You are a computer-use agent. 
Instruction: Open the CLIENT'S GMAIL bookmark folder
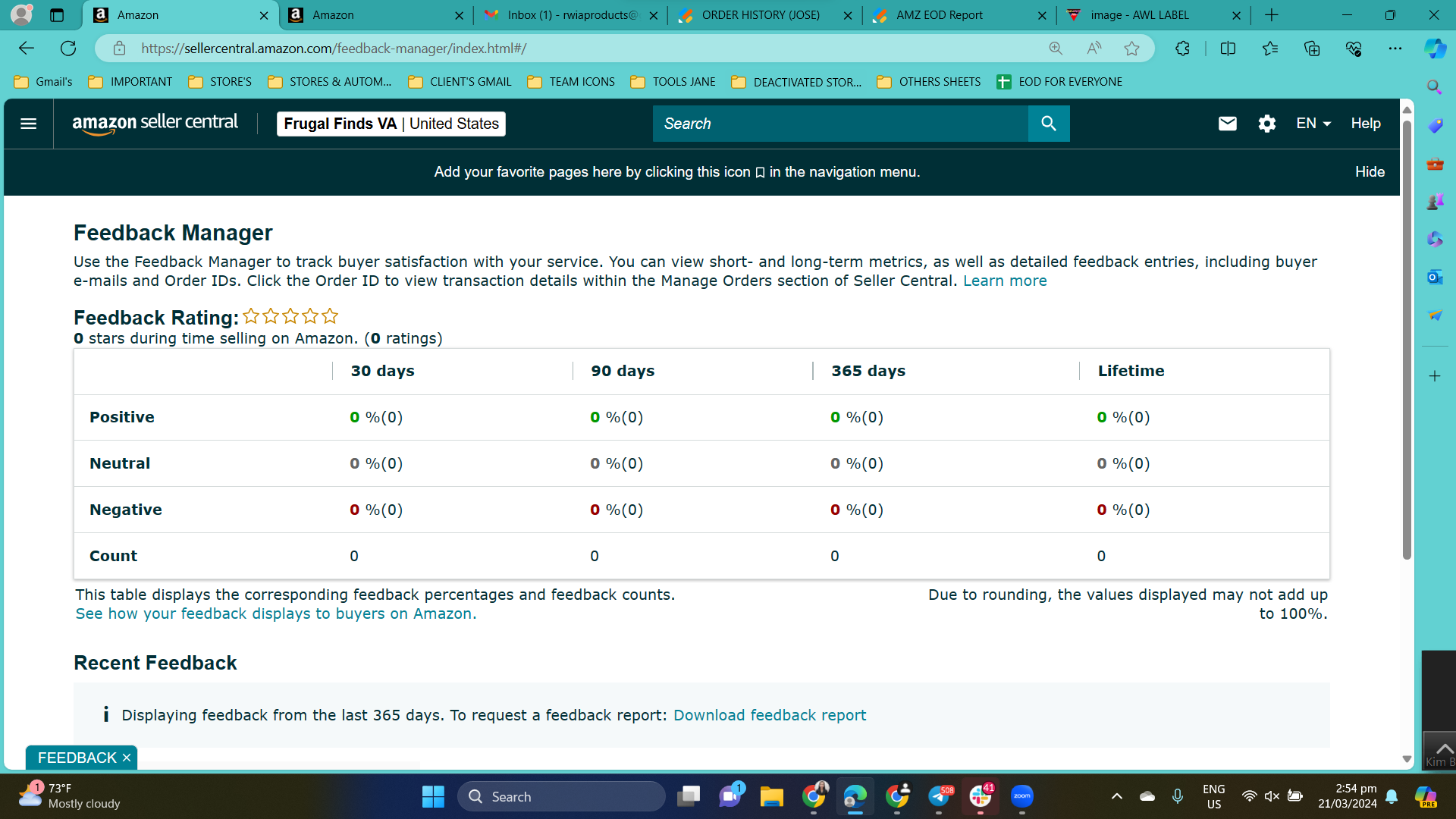click(x=460, y=82)
